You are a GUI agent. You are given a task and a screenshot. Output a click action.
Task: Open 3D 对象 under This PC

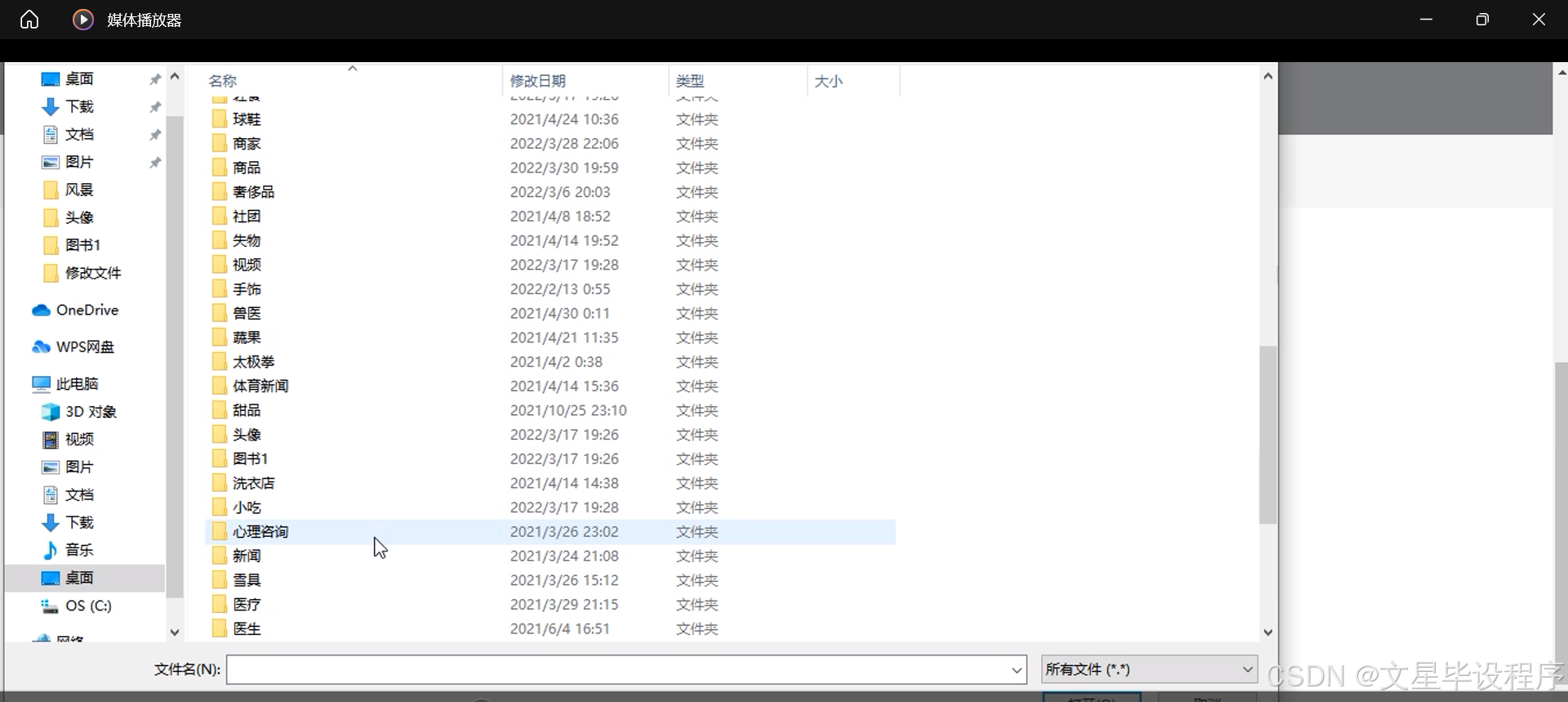pyautogui.click(x=91, y=411)
